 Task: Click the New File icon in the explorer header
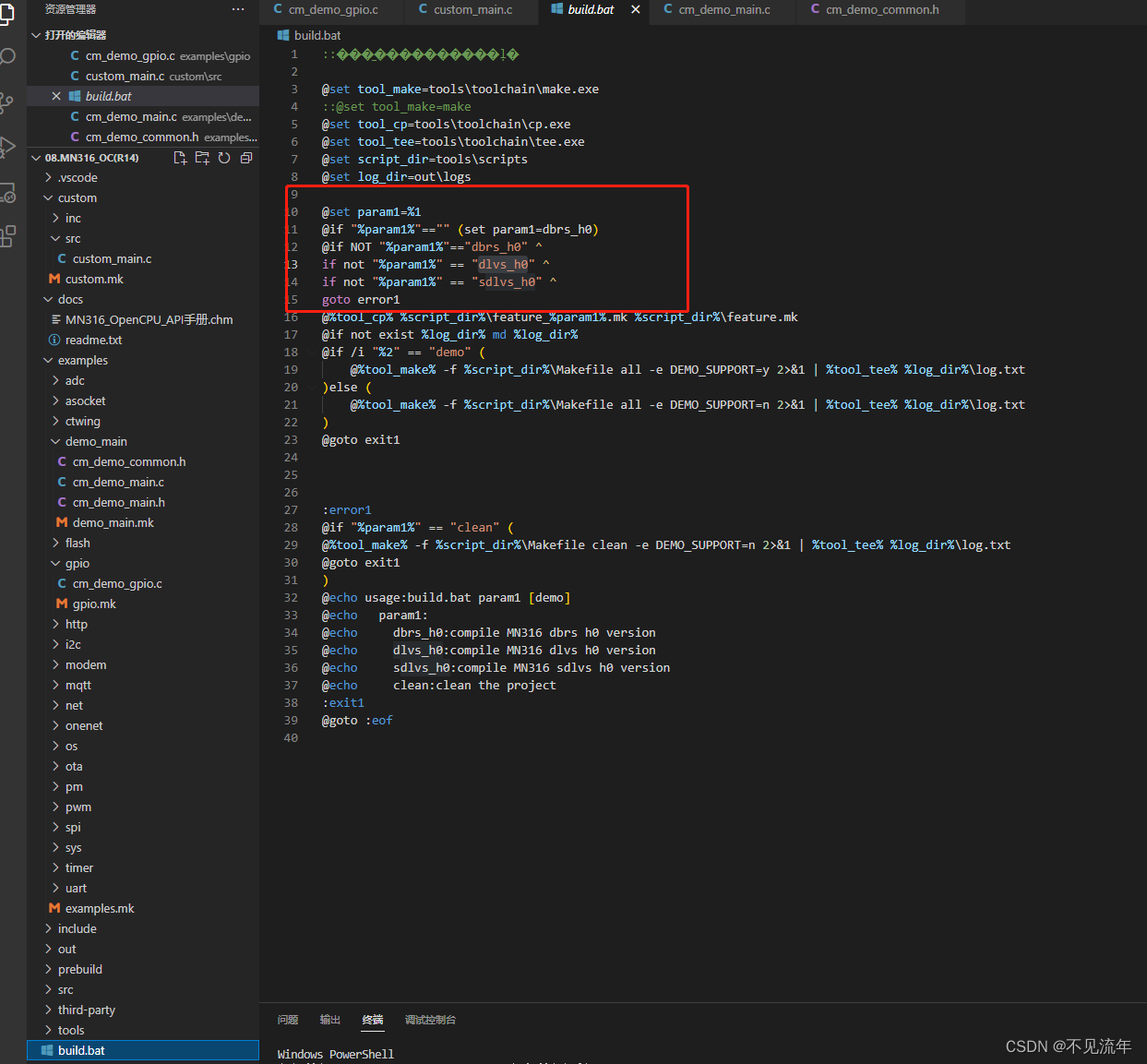(x=180, y=158)
